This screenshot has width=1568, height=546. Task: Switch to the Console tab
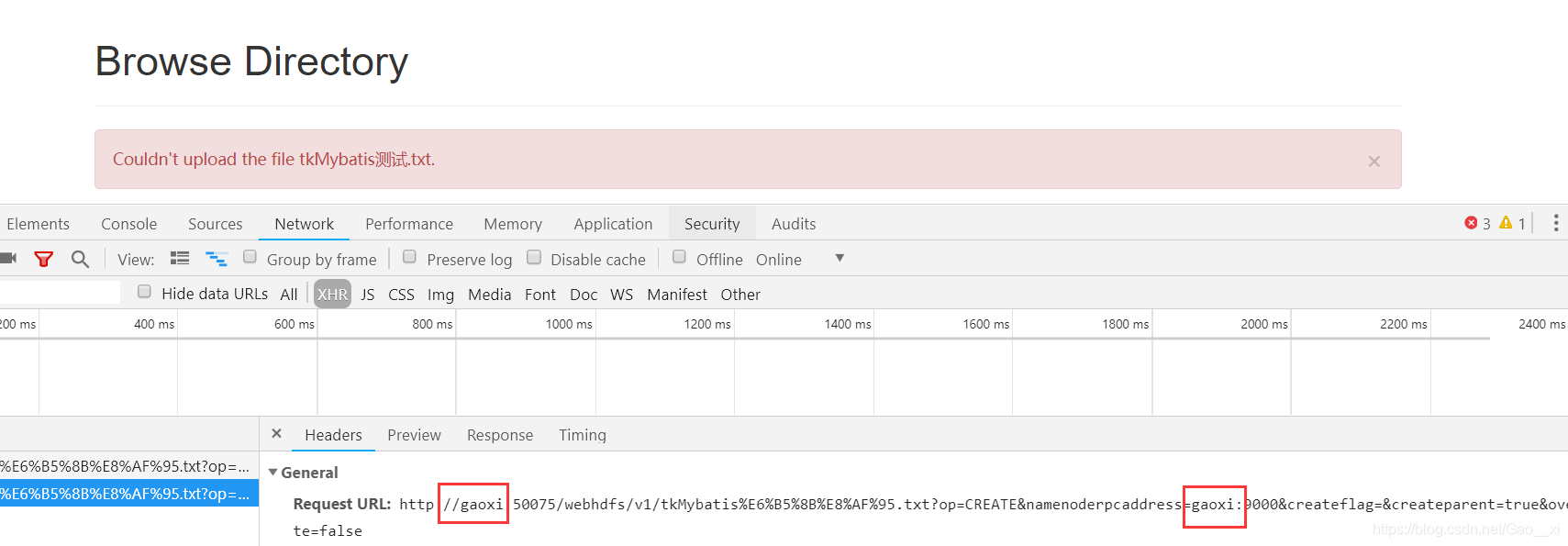pyautogui.click(x=128, y=224)
